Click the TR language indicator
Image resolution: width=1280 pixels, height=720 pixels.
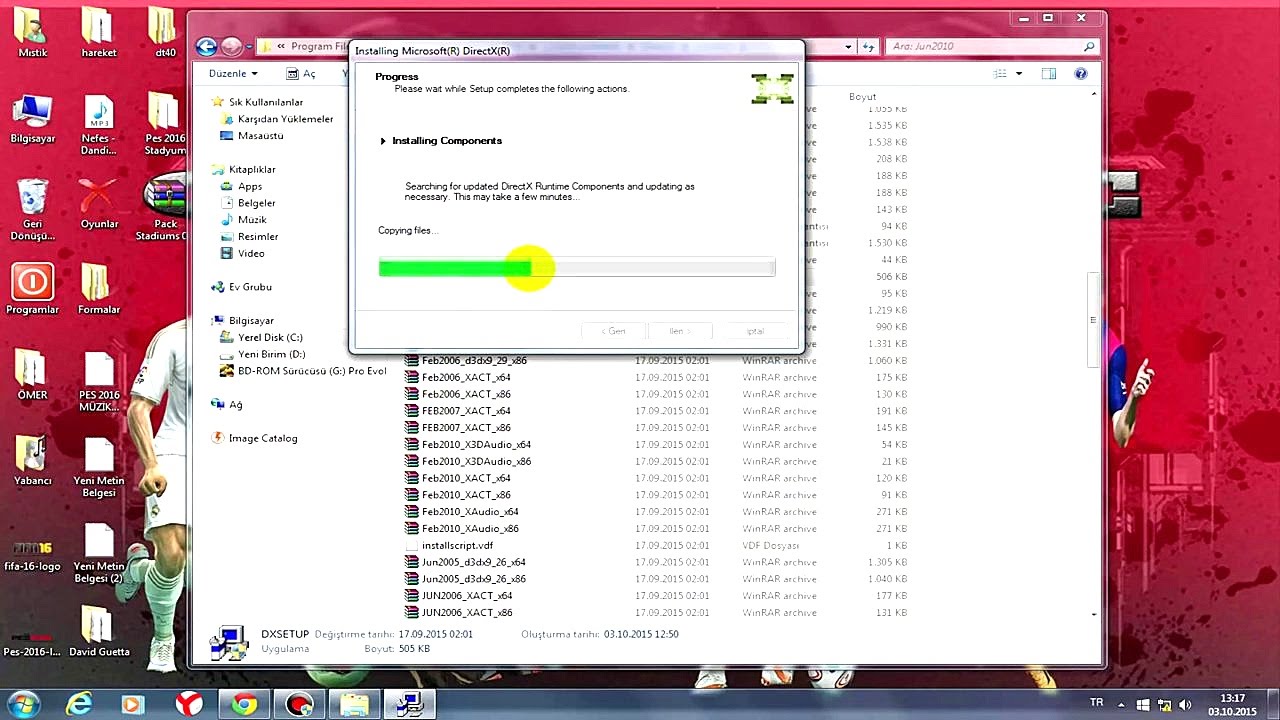[x=1096, y=703]
